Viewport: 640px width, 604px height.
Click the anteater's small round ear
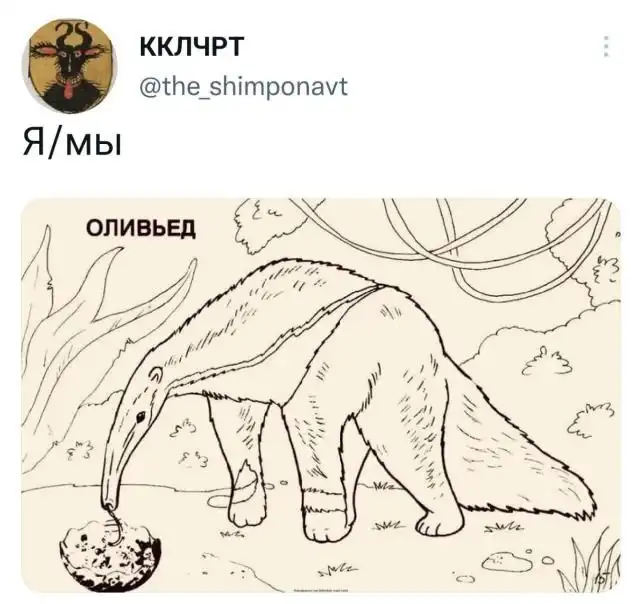click(x=156, y=376)
